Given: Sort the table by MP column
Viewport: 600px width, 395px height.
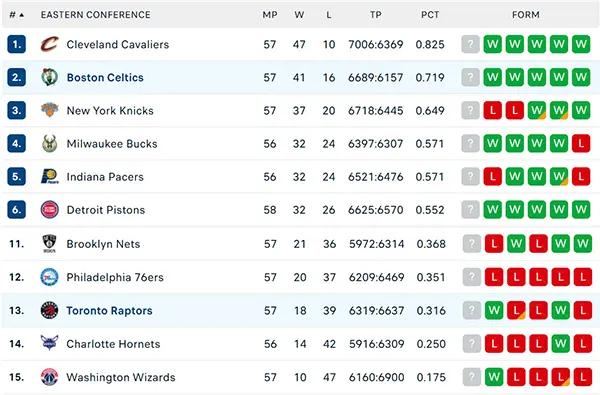Looking at the screenshot, I should coord(270,15).
